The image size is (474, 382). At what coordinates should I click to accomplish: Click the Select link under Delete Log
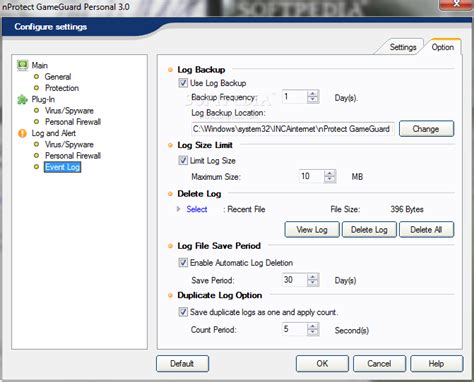point(197,209)
